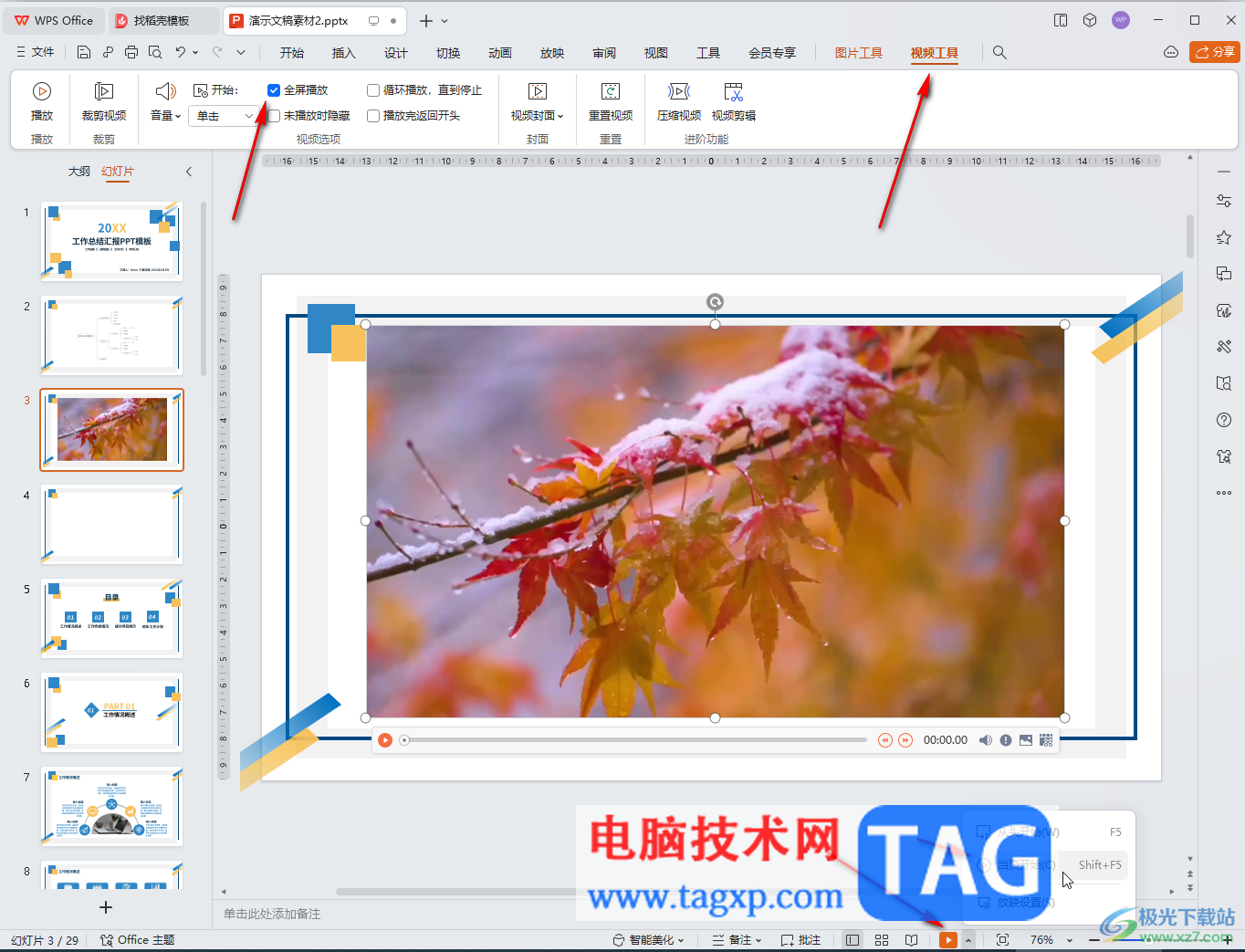1245x952 pixels.
Task: Uncheck the 全屏播放 checkbox
Action: [x=274, y=90]
